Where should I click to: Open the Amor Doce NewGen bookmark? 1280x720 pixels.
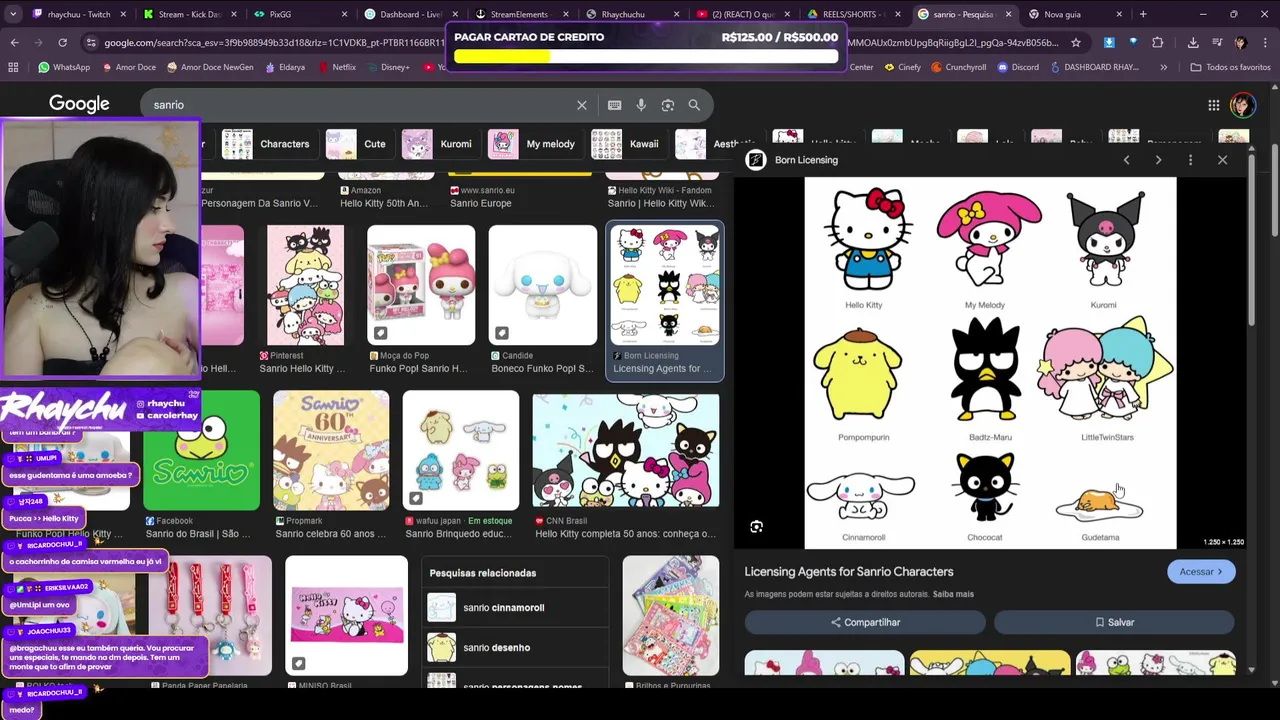[210, 67]
